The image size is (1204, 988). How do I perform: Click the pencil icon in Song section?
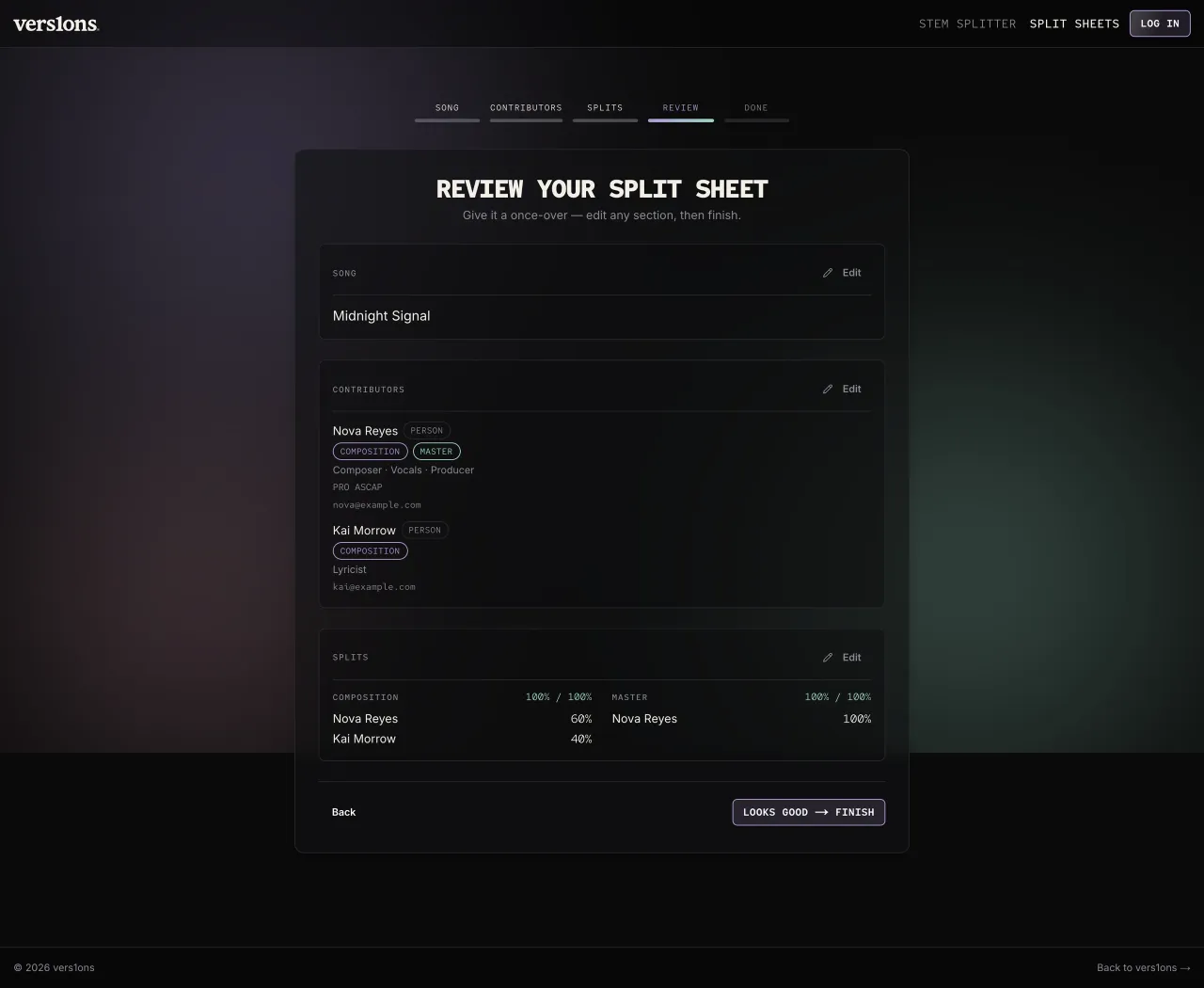(828, 273)
